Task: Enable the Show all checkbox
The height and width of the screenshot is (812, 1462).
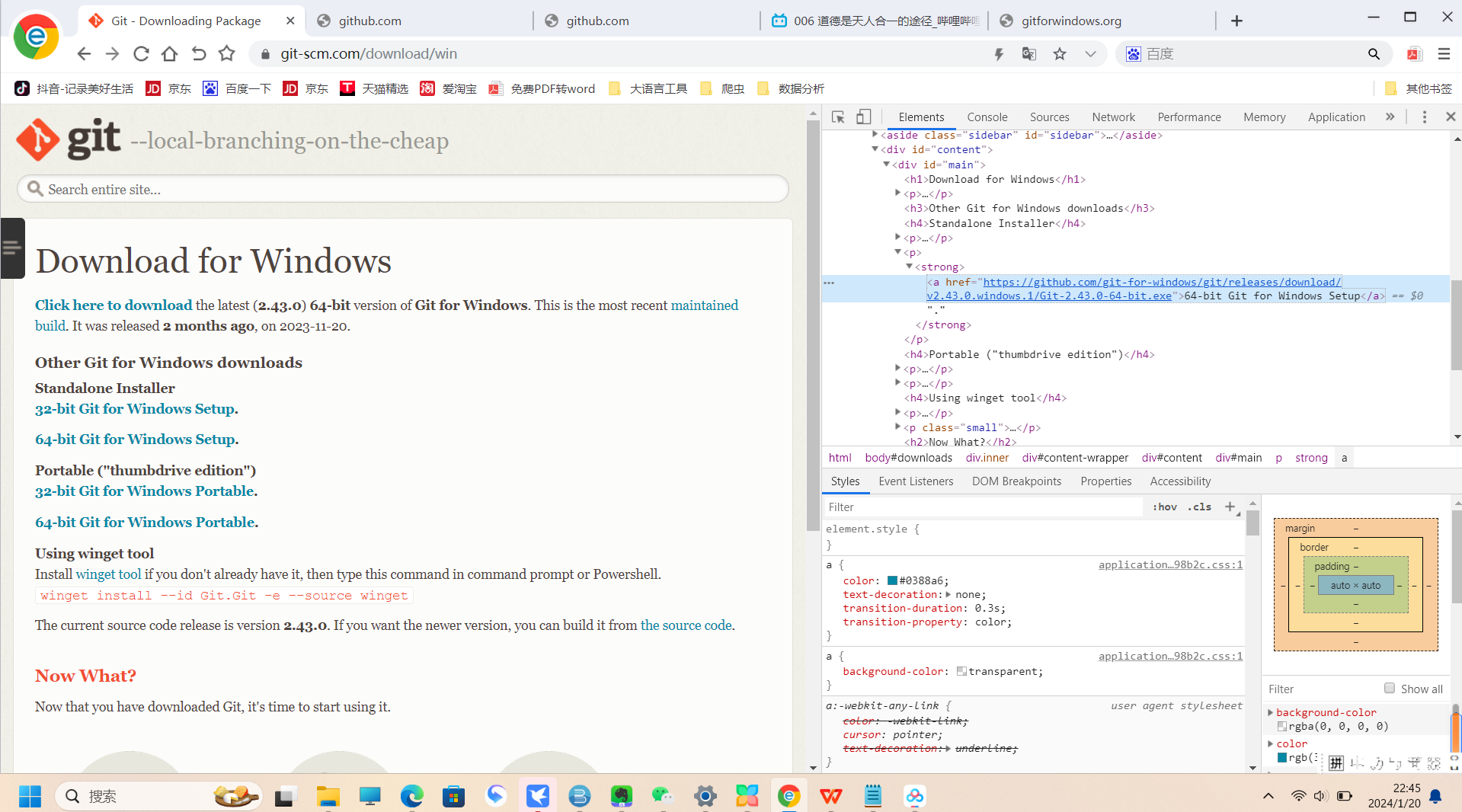Action: (1390, 689)
